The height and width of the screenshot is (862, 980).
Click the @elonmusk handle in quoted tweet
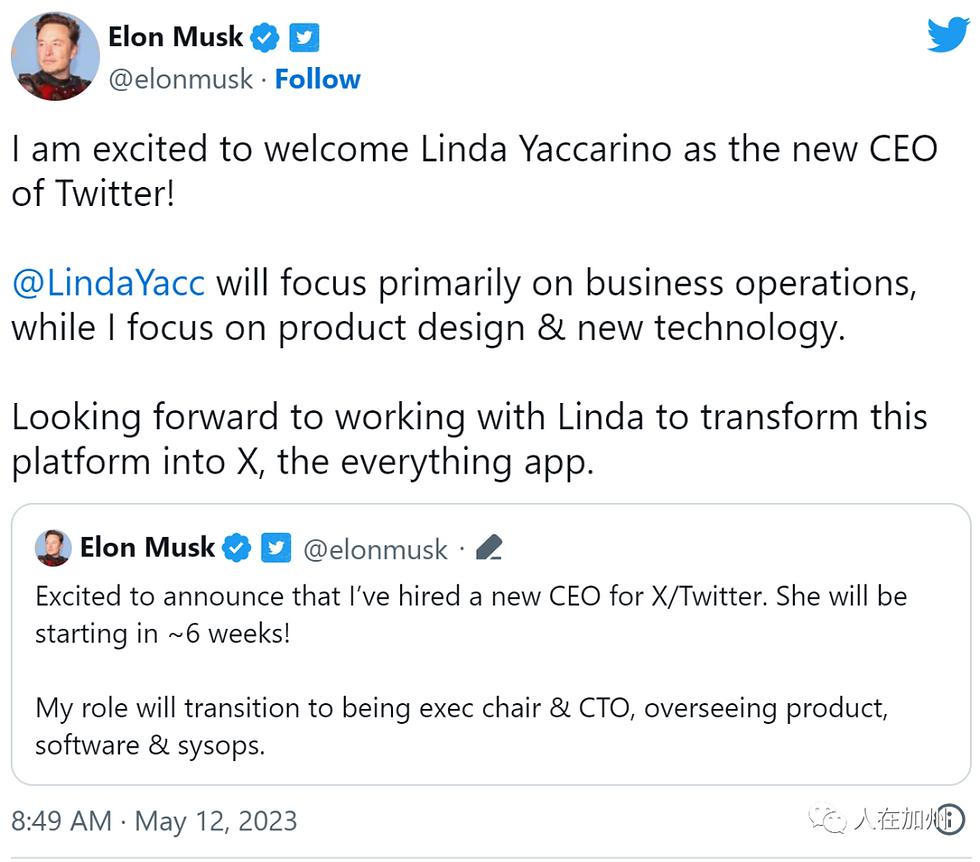375,549
